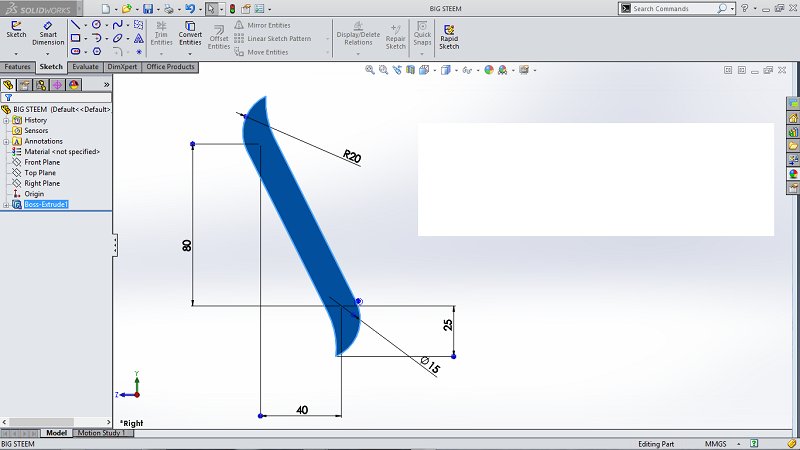Click the Apply Scene icon

503,70
